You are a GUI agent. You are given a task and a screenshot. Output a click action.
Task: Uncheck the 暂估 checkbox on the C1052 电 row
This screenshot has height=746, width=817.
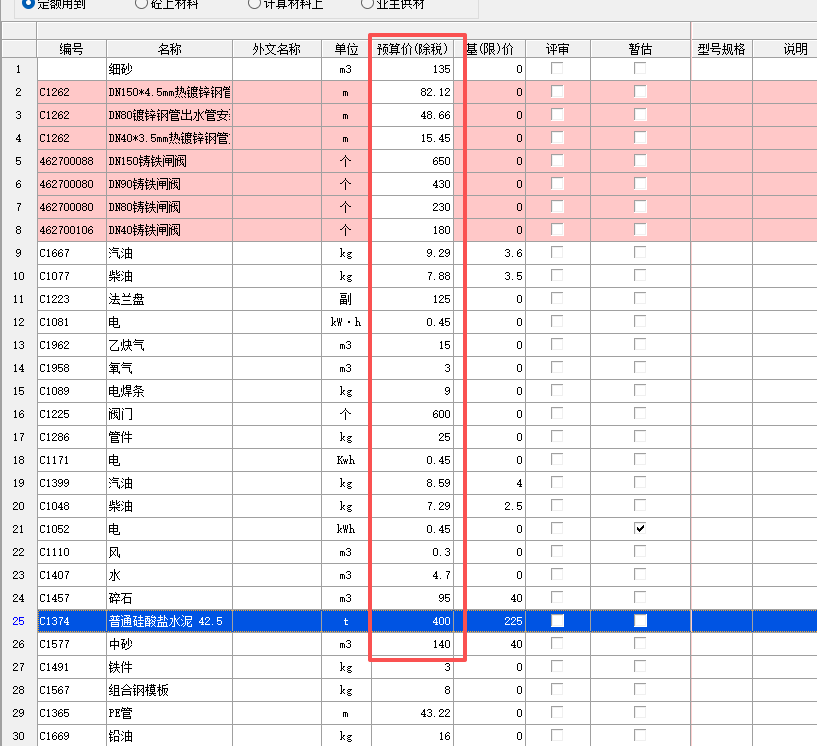point(640,529)
